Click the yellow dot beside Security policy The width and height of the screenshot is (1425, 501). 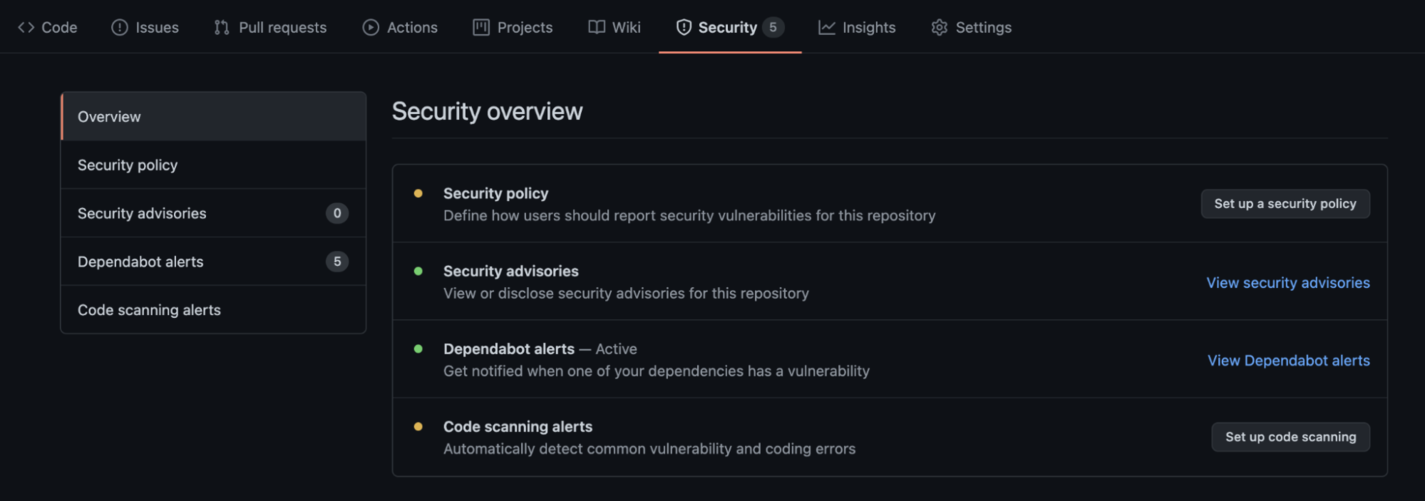pyautogui.click(x=418, y=193)
